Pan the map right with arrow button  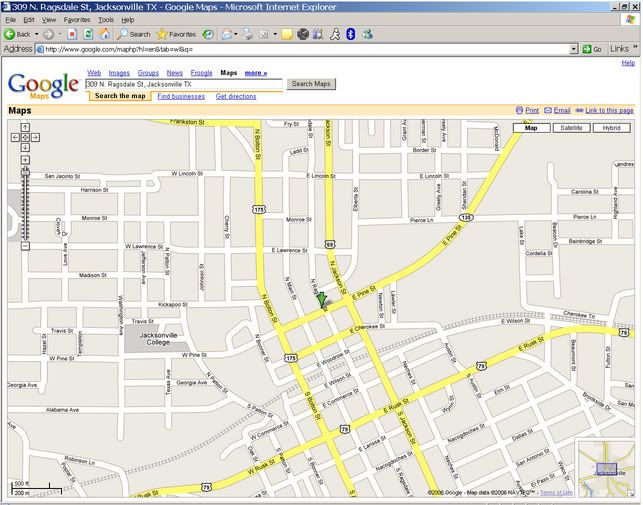point(35,137)
